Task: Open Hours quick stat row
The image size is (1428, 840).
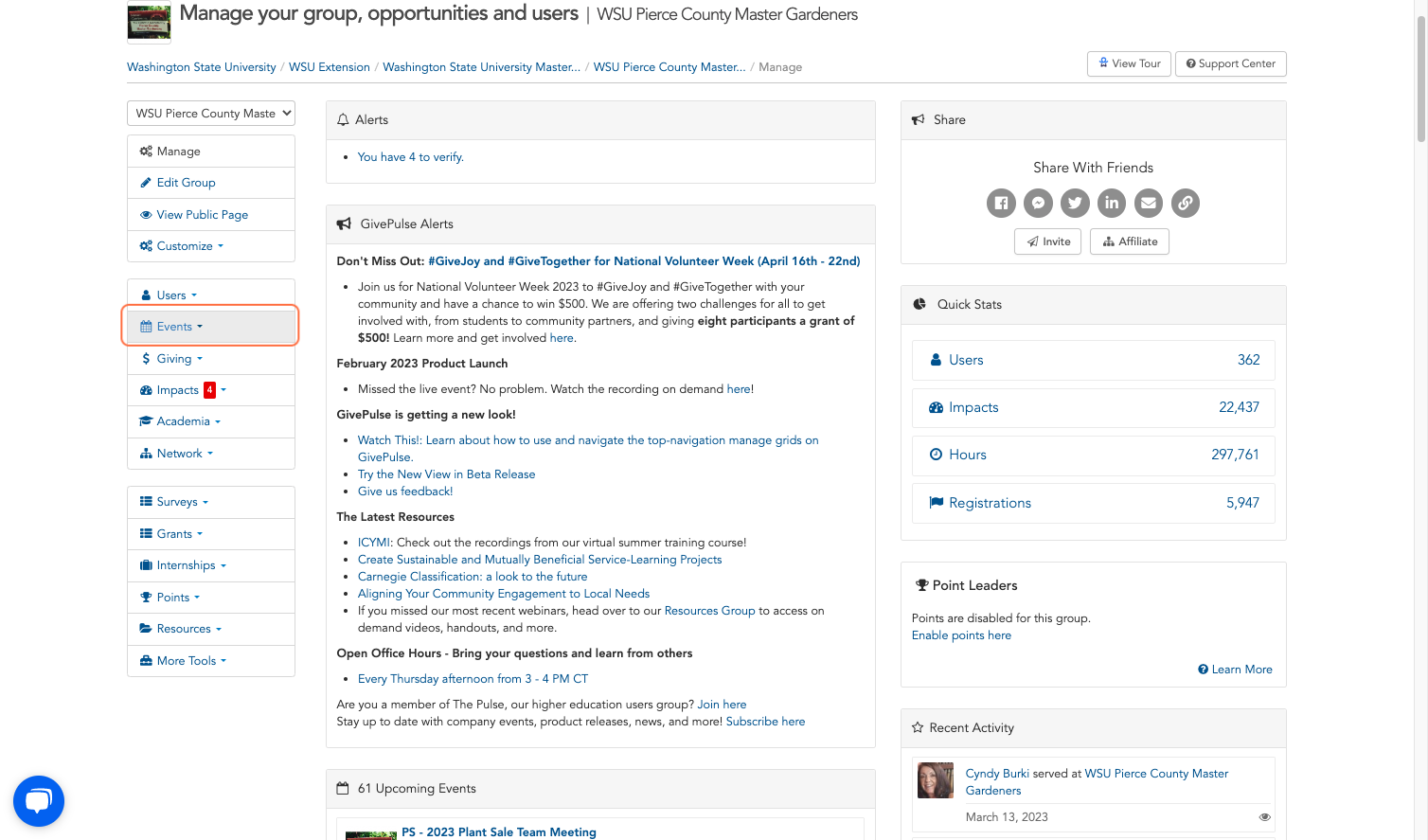Action: [1094, 455]
